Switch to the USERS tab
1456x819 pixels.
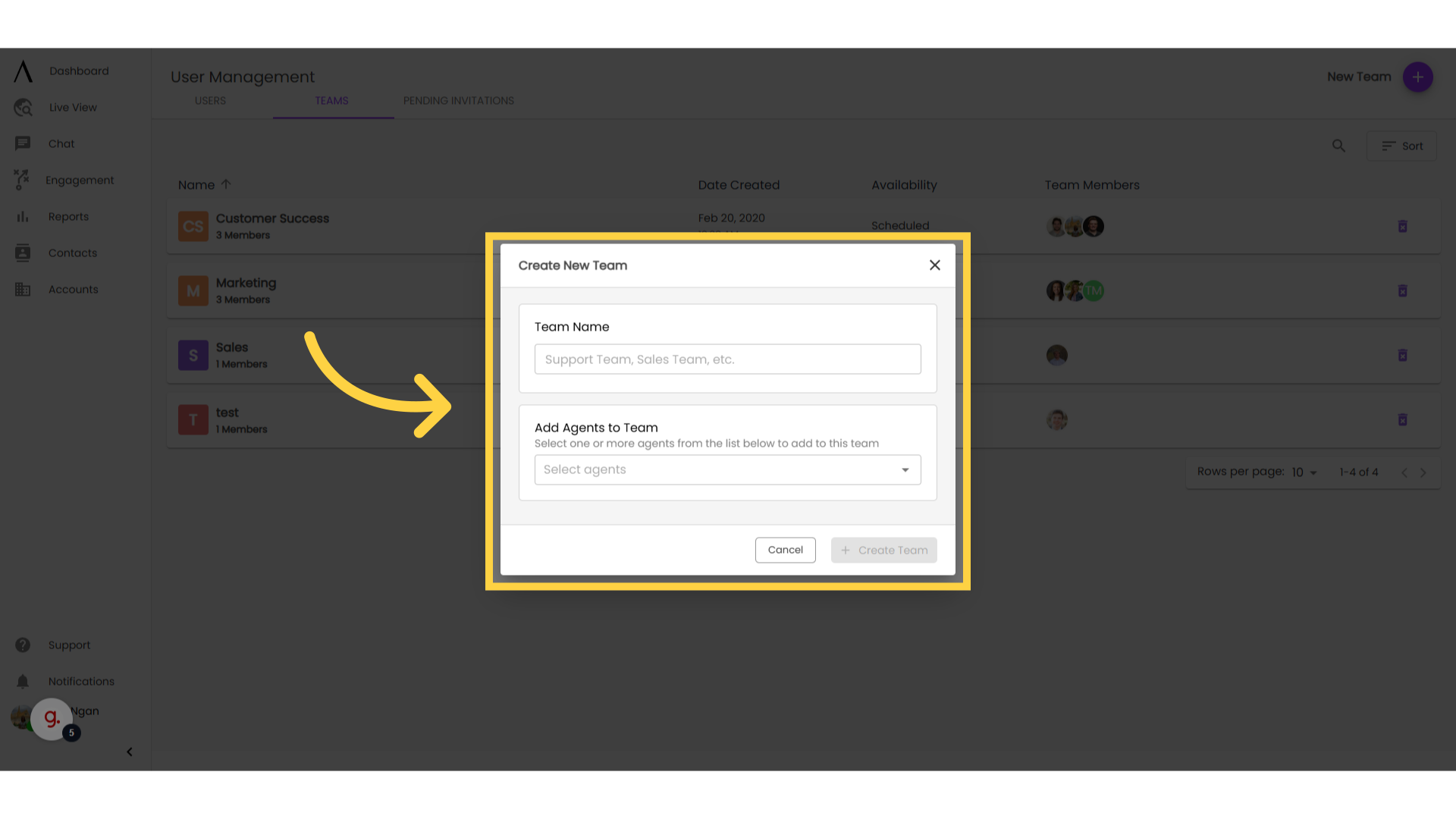(x=210, y=100)
